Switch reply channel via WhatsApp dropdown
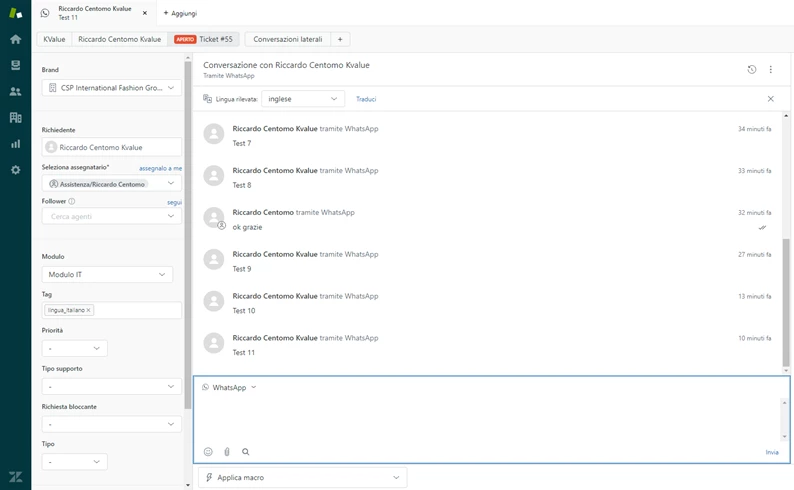The width and height of the screenshot is (794, 490). click(x=229, y=387)
